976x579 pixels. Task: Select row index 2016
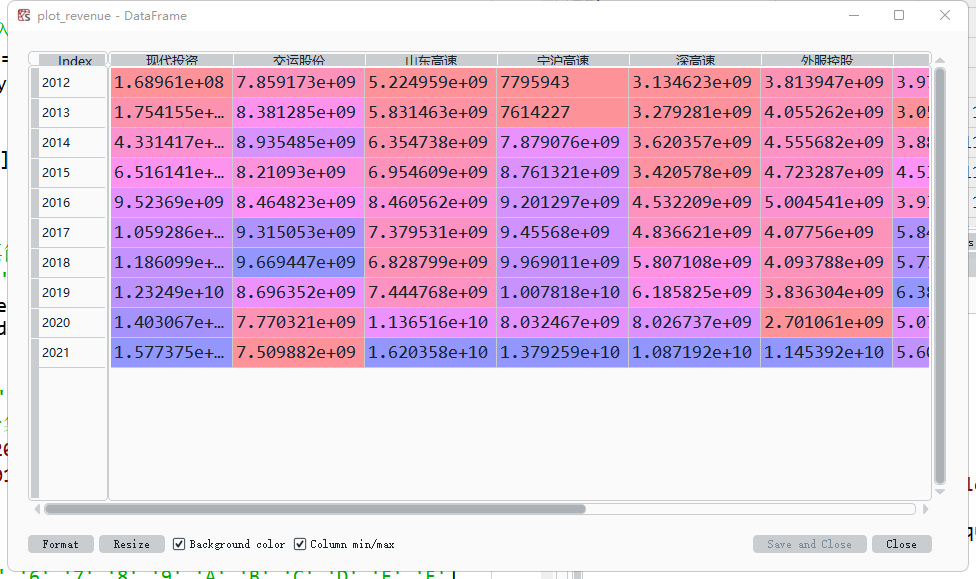pyautogui.click(x=72, y=202)
